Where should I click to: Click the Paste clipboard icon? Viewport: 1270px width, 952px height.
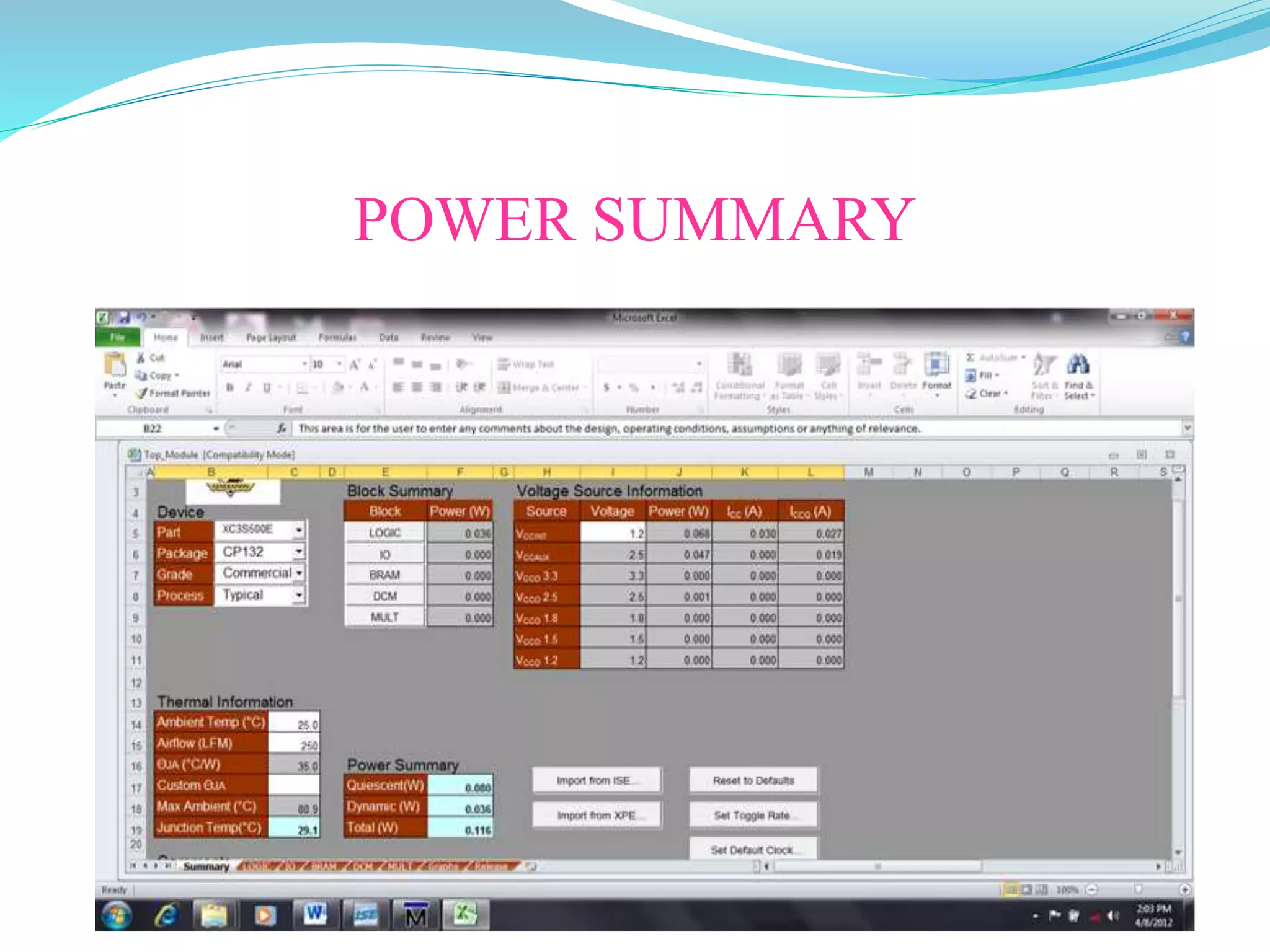pos(114,365)
